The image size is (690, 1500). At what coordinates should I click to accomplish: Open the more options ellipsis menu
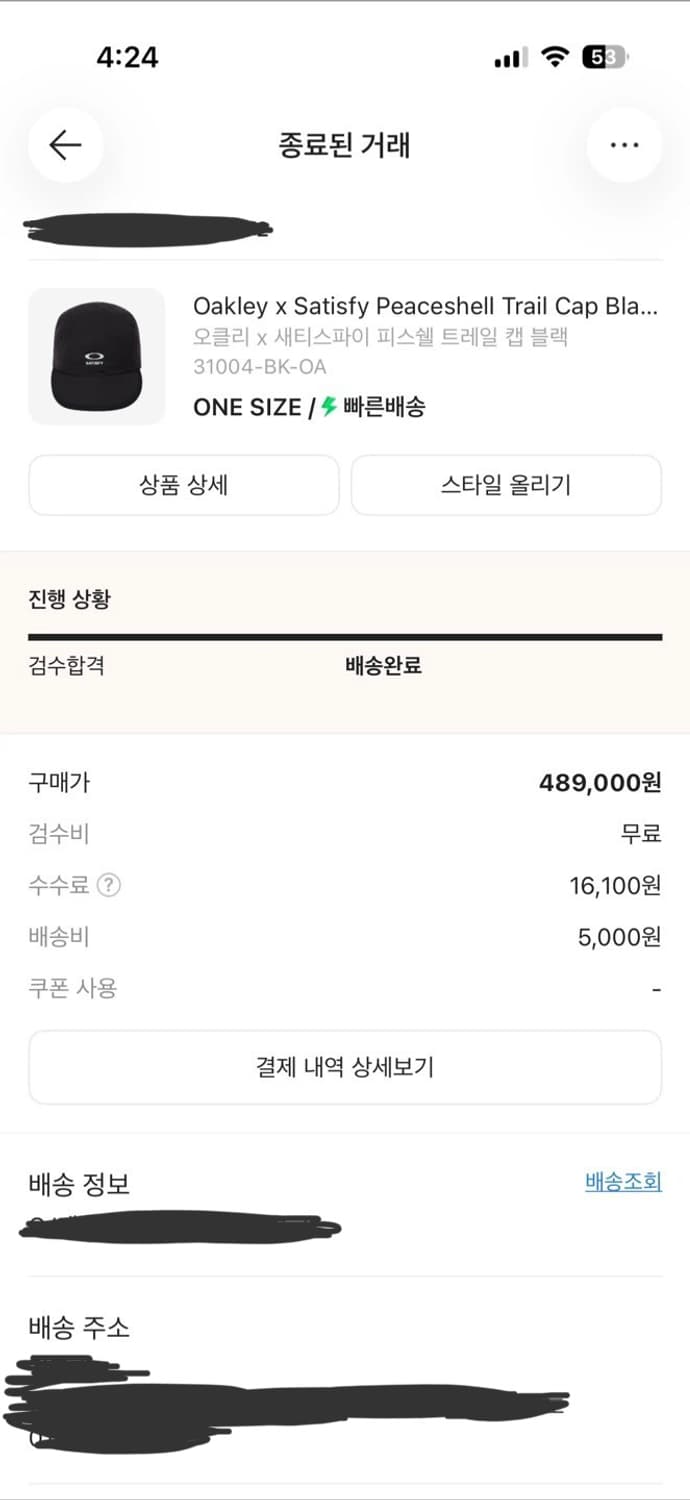pos(624,145)
